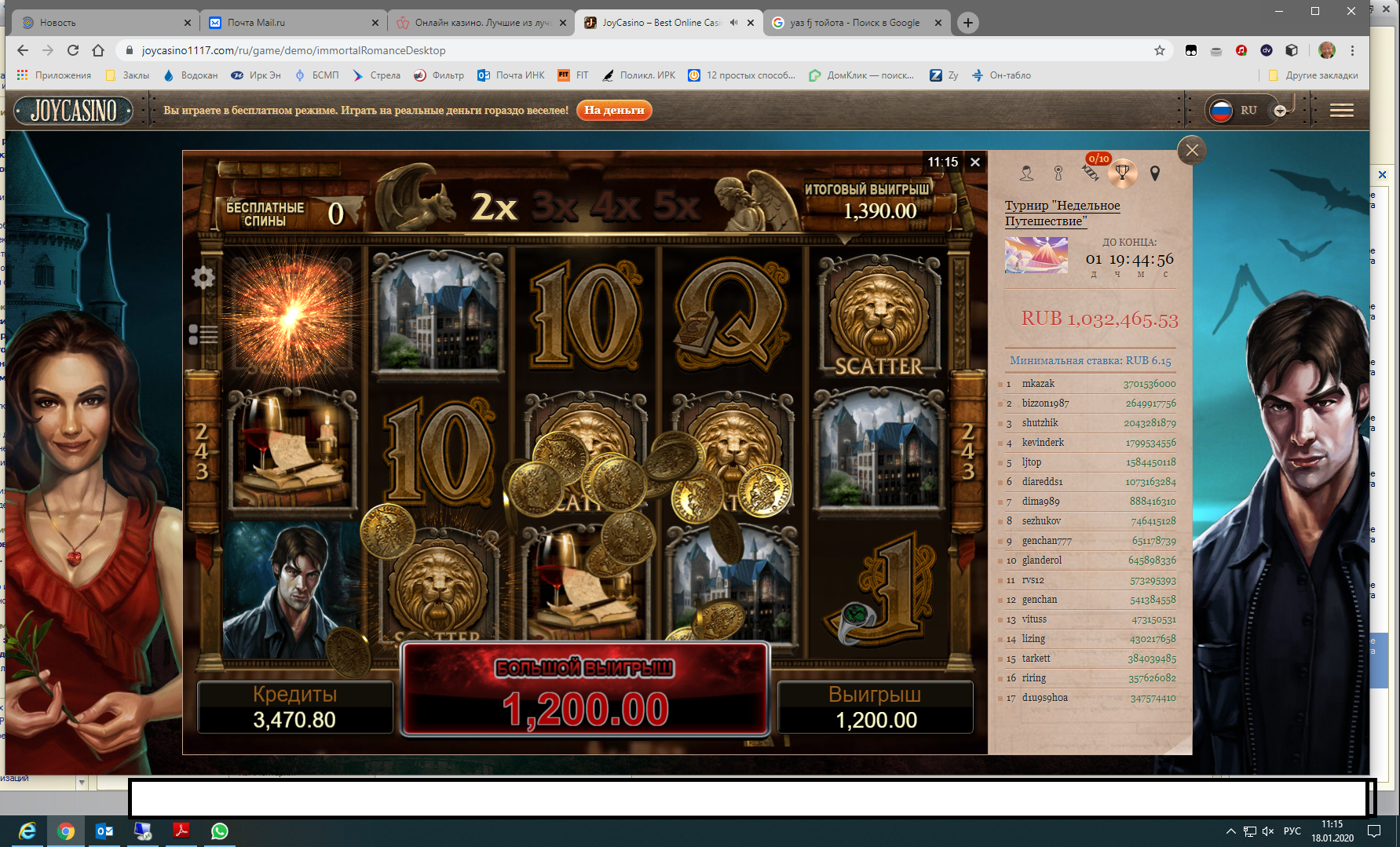Click the tournament thumbnail image
Viewport: 1400px width, 847px height.
(1036, 255)
